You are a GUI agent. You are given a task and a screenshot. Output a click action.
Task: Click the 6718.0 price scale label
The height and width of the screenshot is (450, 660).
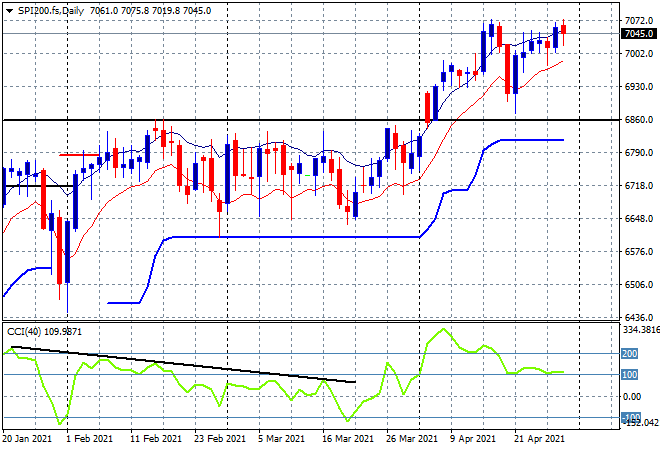[639, 186]
